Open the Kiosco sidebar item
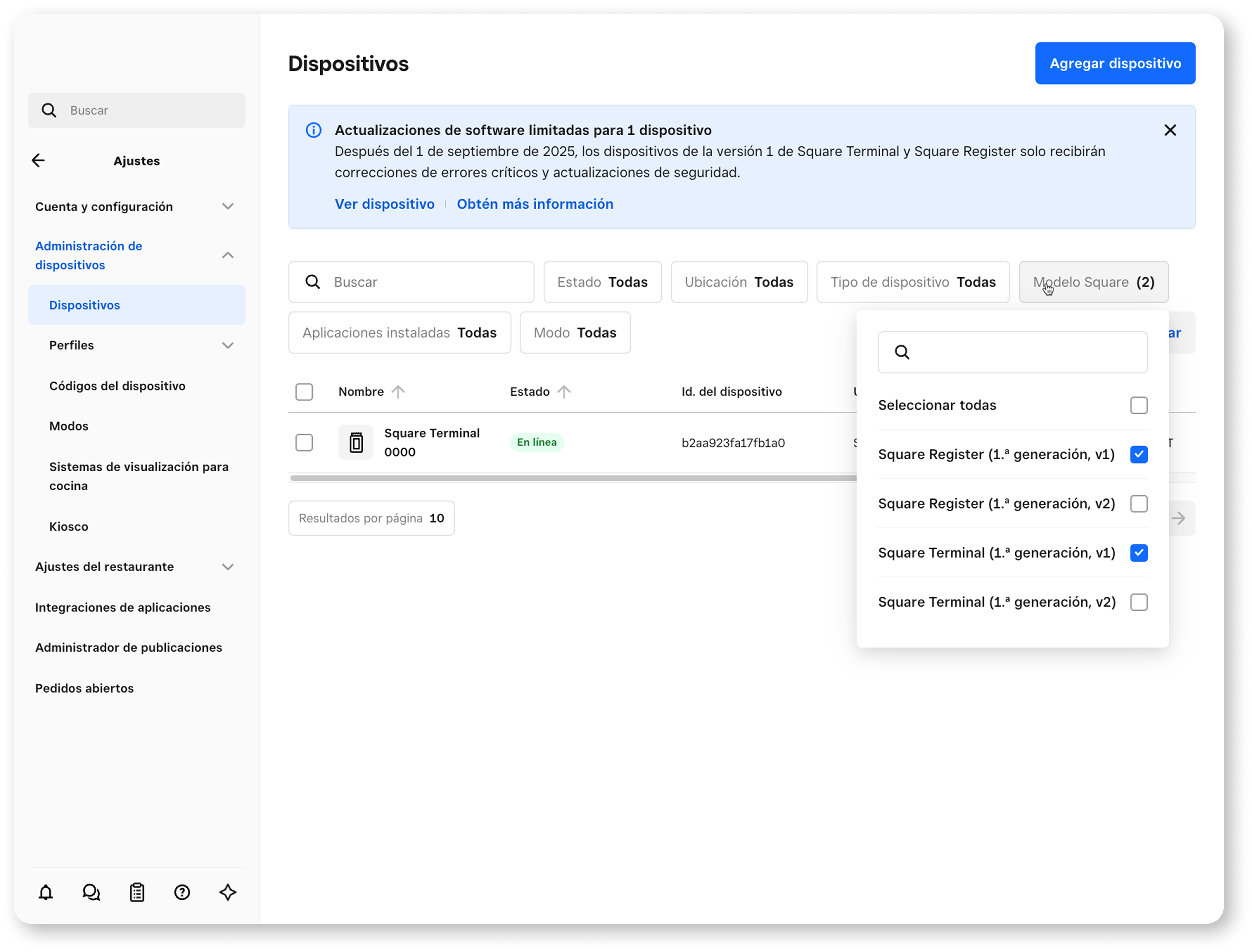Screen dimensions: 1252x952 pos(69,526)
